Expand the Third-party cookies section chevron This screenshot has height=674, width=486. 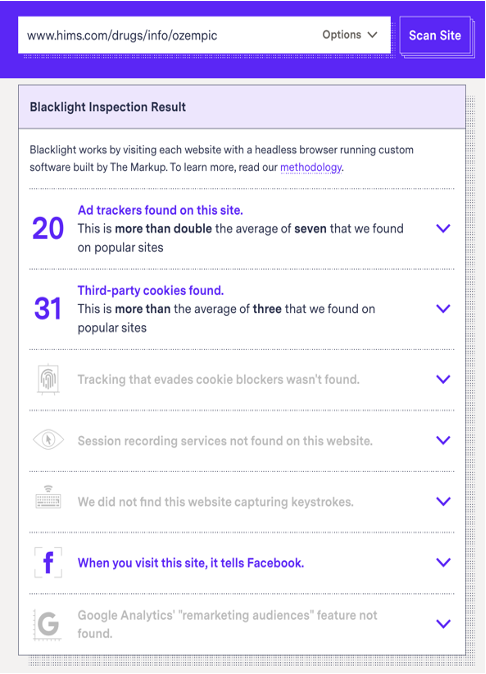(443, 309)
